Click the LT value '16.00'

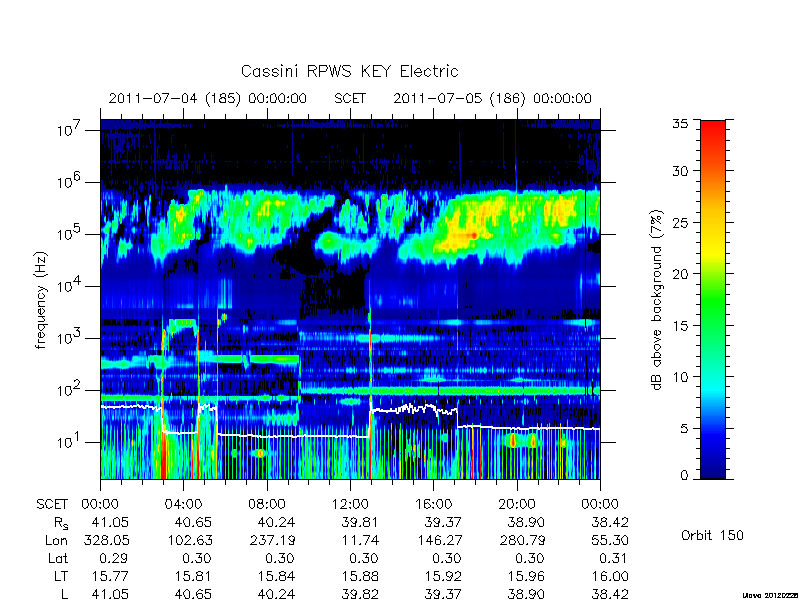(610, 577)
